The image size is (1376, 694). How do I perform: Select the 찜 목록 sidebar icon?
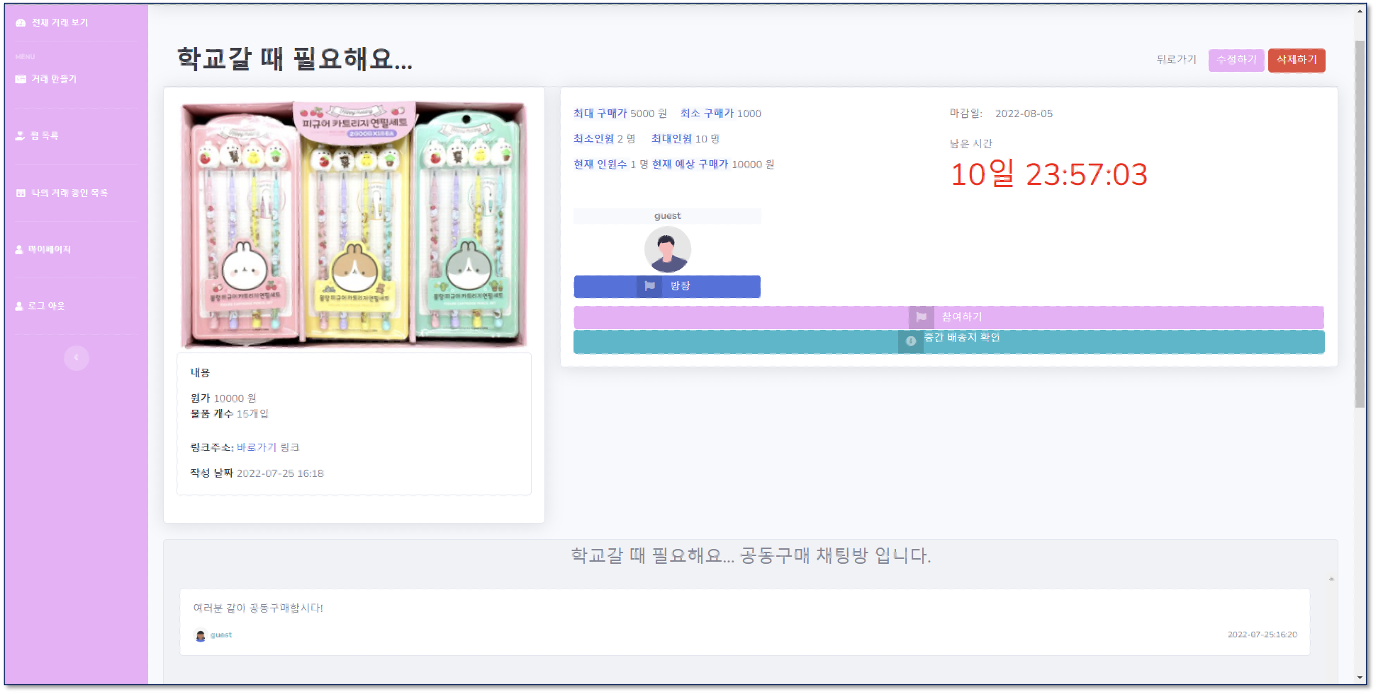coord(21,136)
